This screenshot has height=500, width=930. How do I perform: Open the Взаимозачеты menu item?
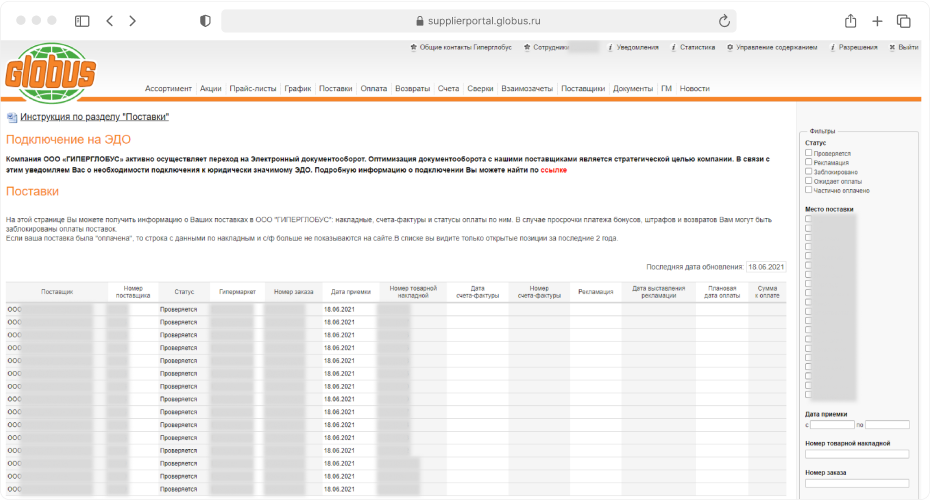[527, 88]
